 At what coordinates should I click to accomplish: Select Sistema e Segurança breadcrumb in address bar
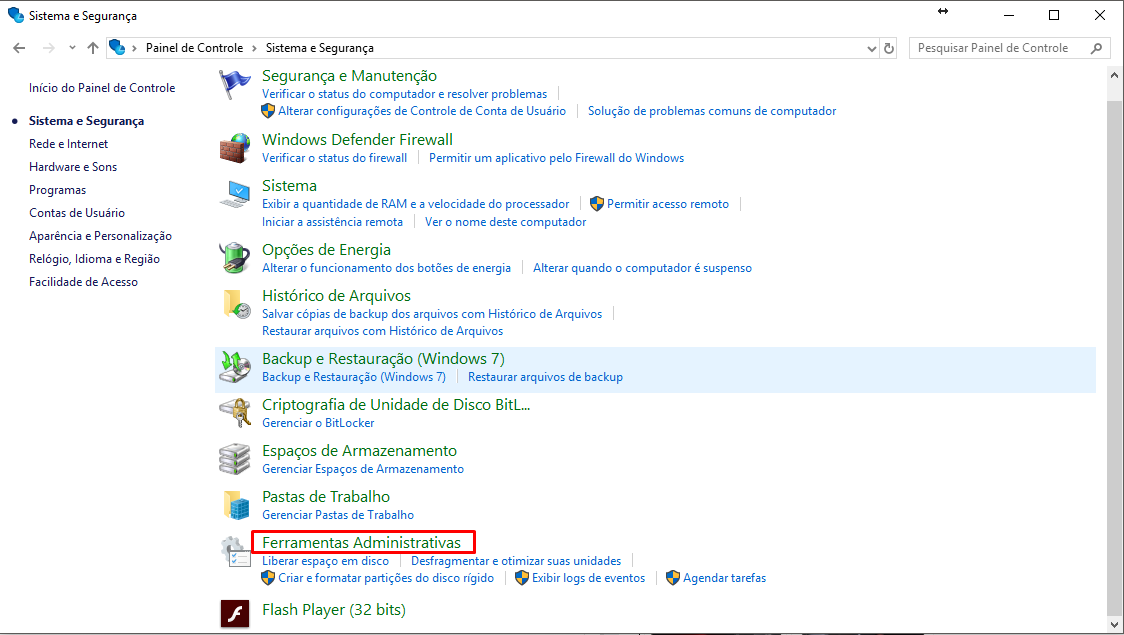(x=320, y=48)
